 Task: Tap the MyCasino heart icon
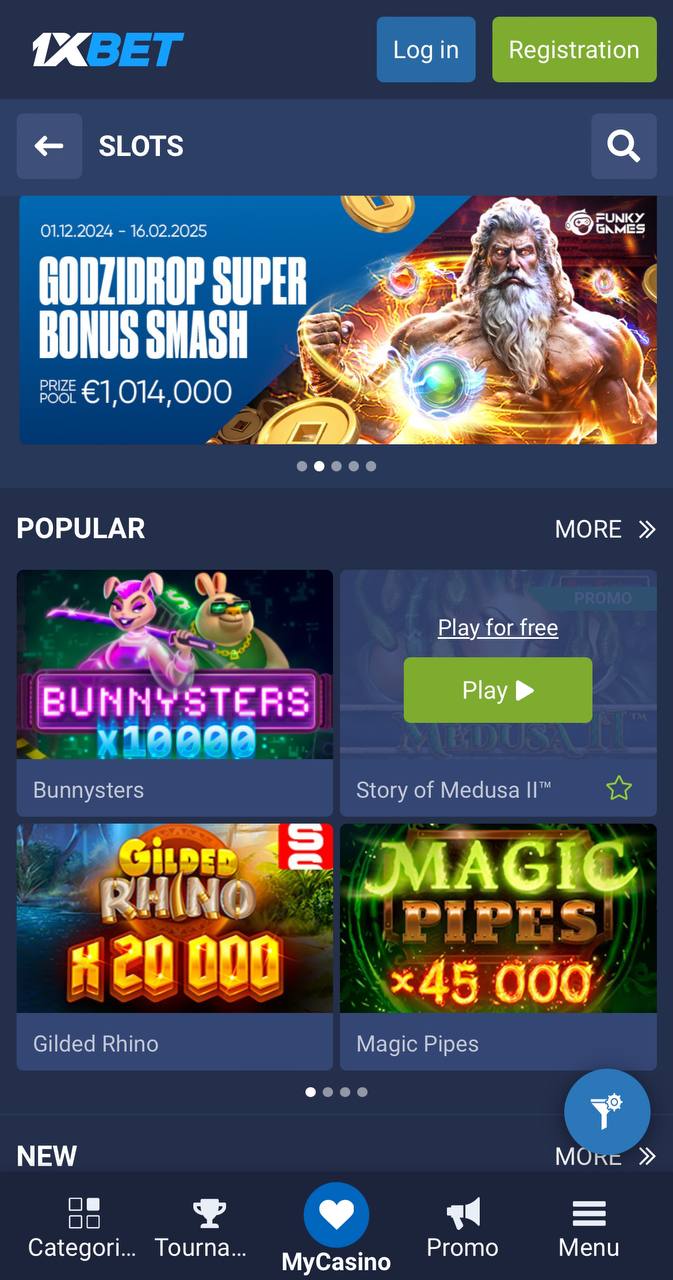pyautogui.click(x=336, y=1215)
